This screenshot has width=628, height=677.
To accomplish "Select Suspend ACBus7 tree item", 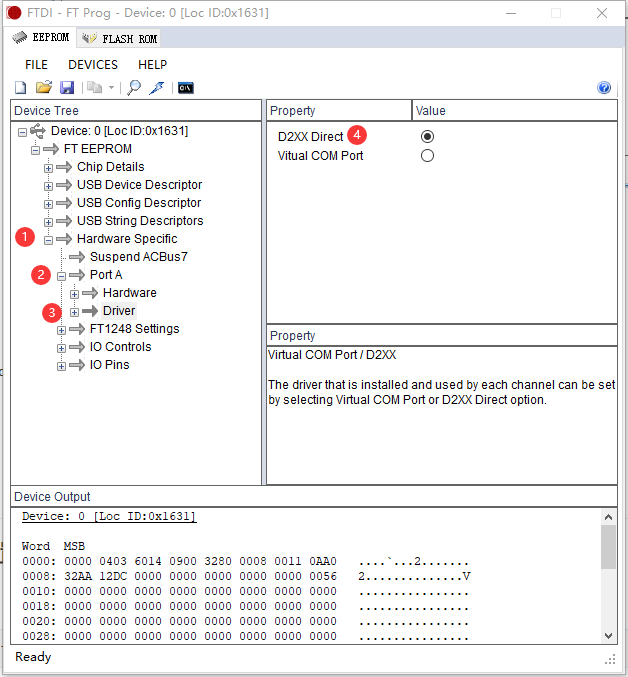I will click(x=139, y=257).
